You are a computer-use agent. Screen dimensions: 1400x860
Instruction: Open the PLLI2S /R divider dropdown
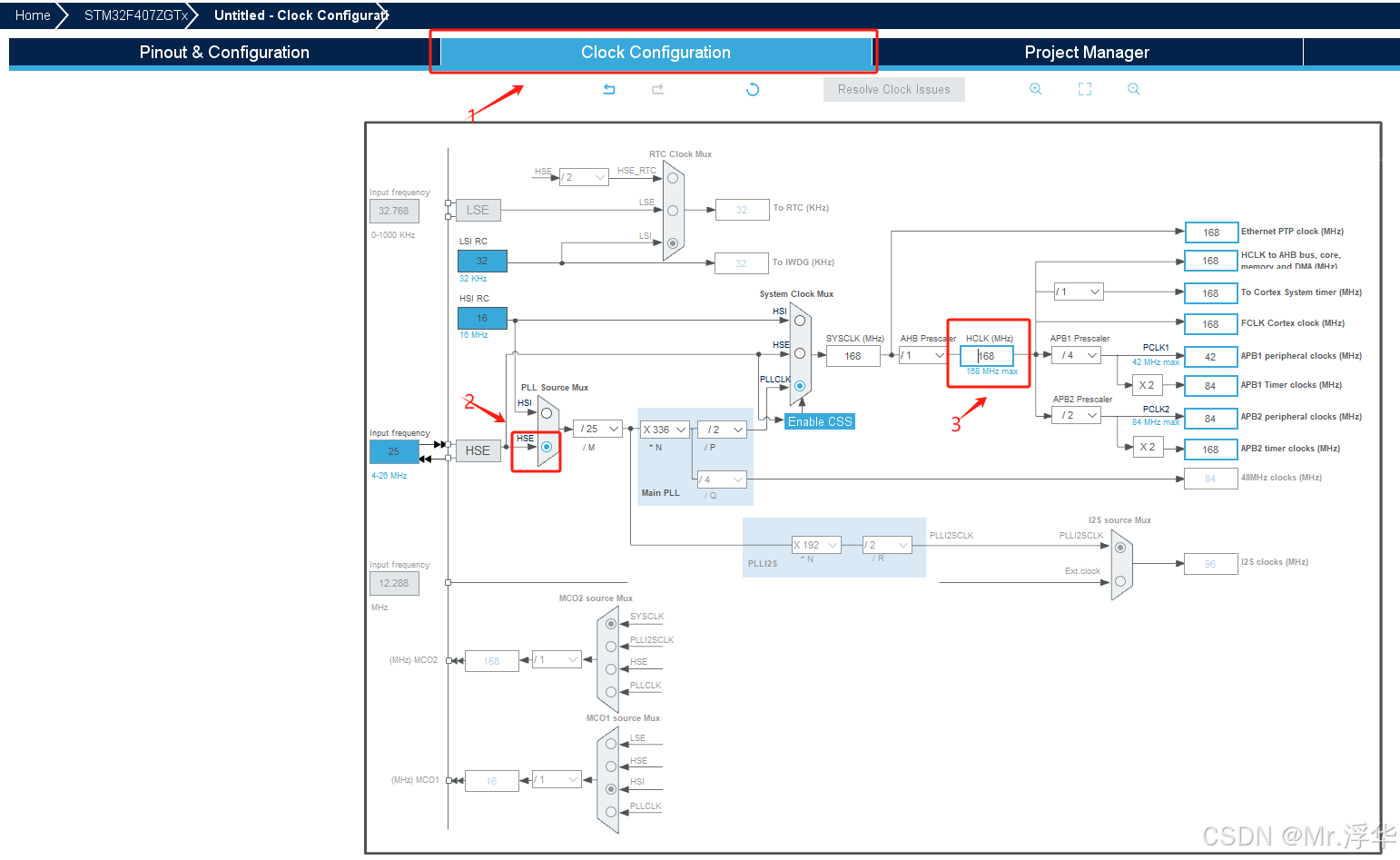[887, 545]
